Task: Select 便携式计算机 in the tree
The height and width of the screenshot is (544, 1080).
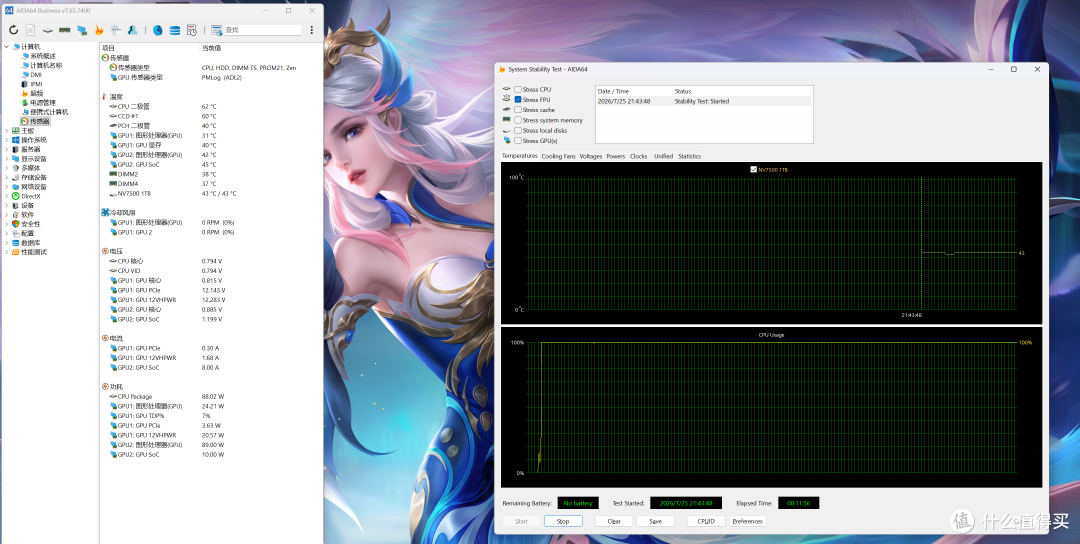Action: coord(49,112)
